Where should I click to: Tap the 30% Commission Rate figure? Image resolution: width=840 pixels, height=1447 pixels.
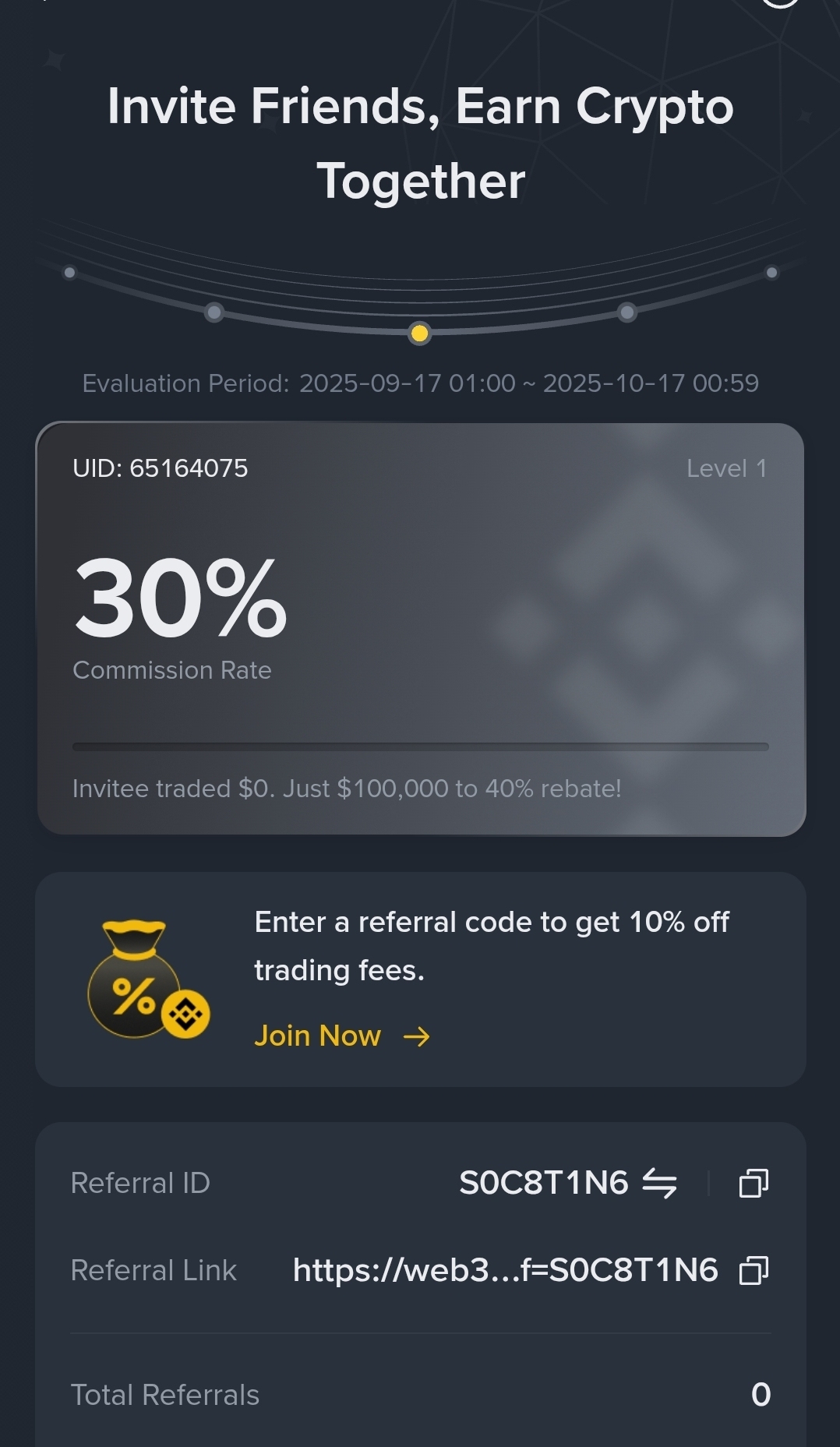pos(180,598)
